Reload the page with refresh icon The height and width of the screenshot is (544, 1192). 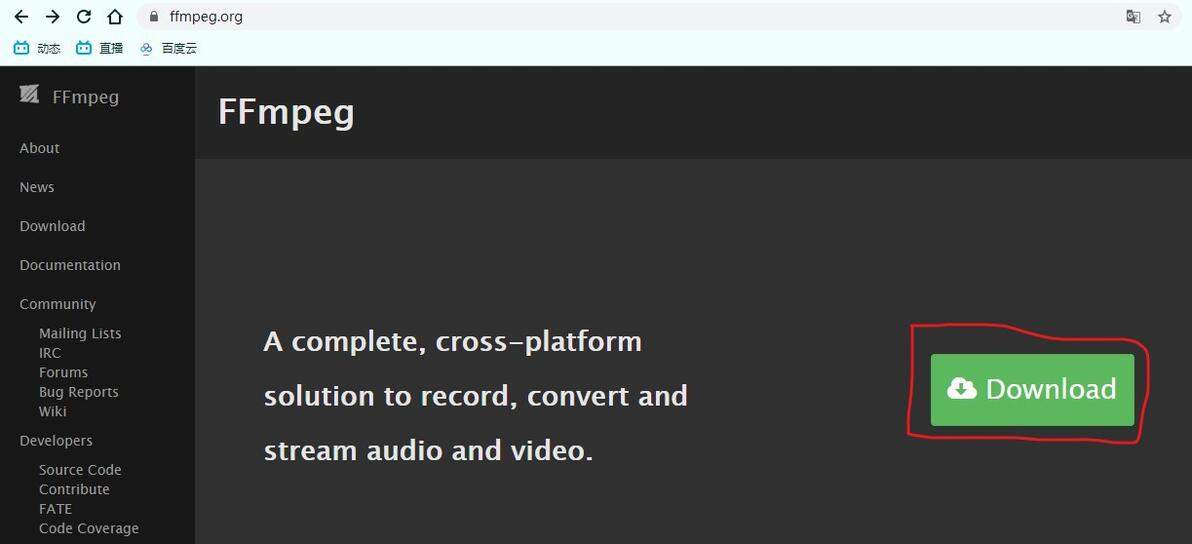pos(84,16)
